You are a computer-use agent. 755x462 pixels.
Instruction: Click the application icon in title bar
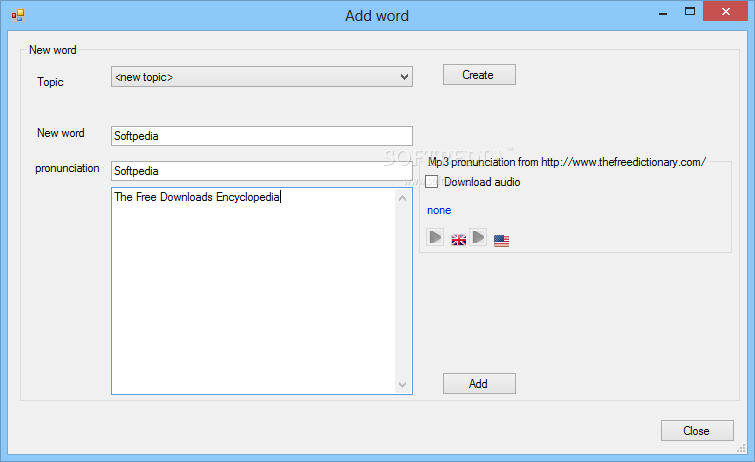(18, 15)
